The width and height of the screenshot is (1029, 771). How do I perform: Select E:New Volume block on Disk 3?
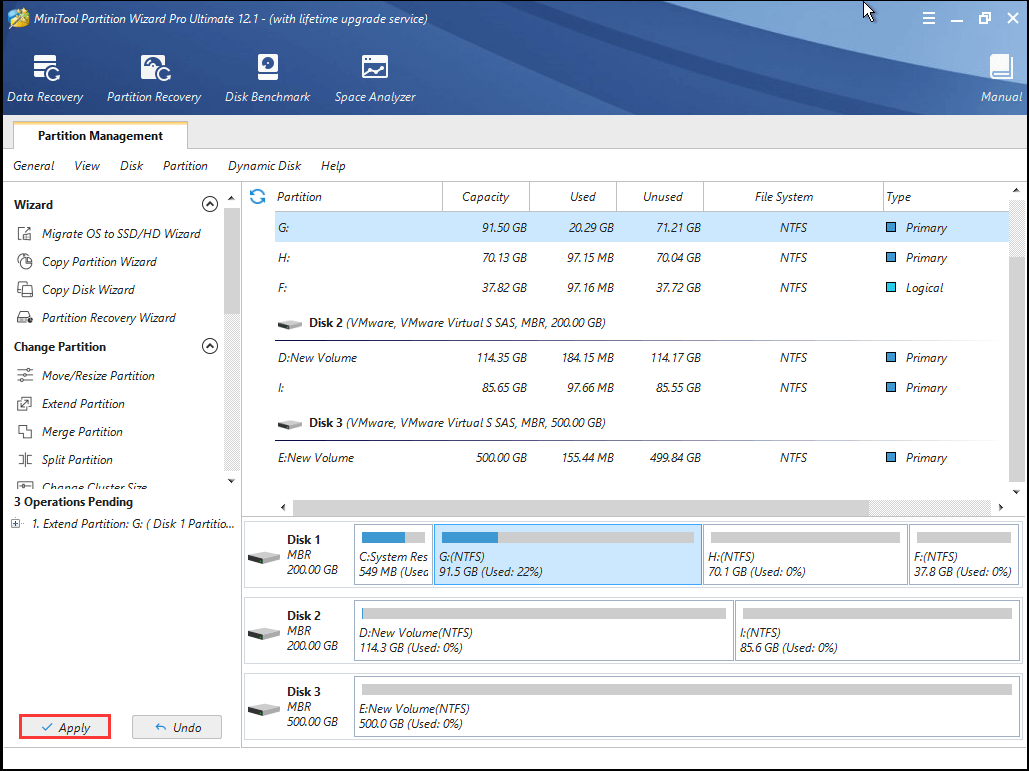[x=686, y=707]
